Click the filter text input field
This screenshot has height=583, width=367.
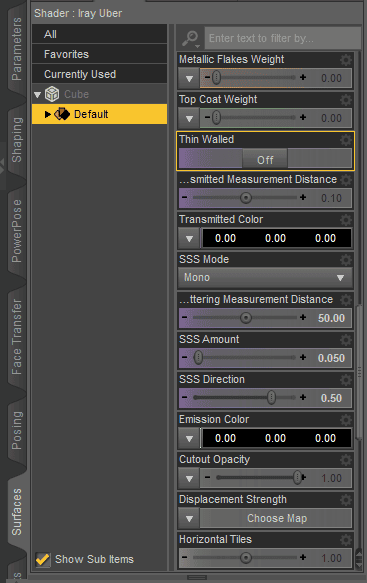[x=283, y=38]
